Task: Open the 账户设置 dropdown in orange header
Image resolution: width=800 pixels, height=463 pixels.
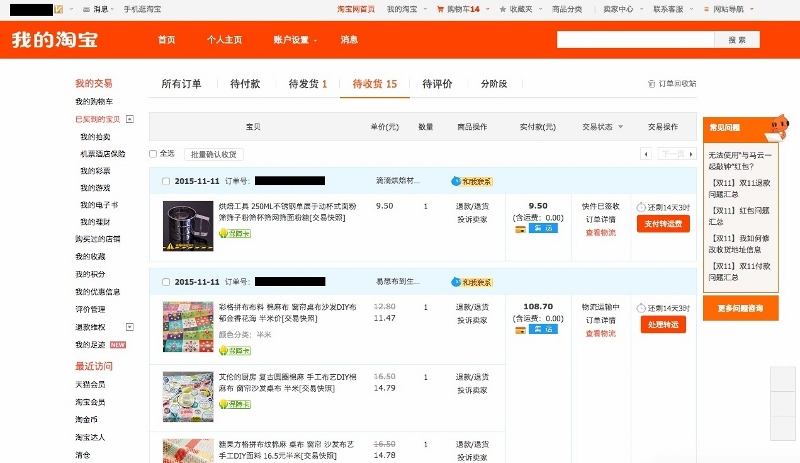Action: point(295,40)
